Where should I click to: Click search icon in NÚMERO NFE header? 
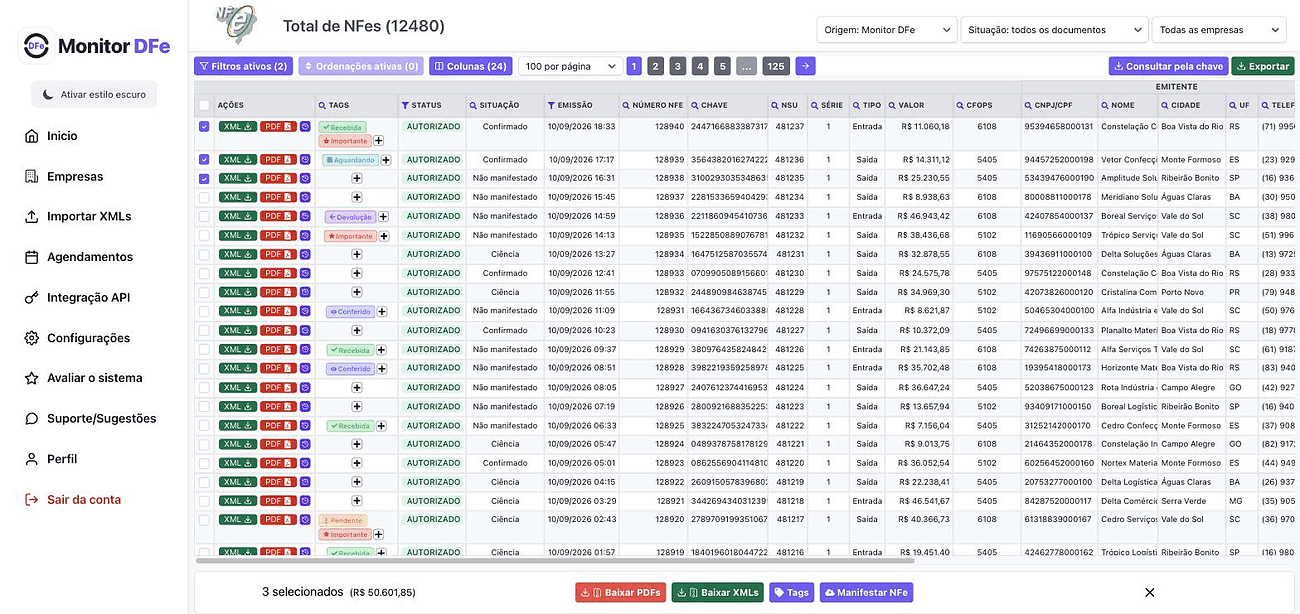(626, 105)
